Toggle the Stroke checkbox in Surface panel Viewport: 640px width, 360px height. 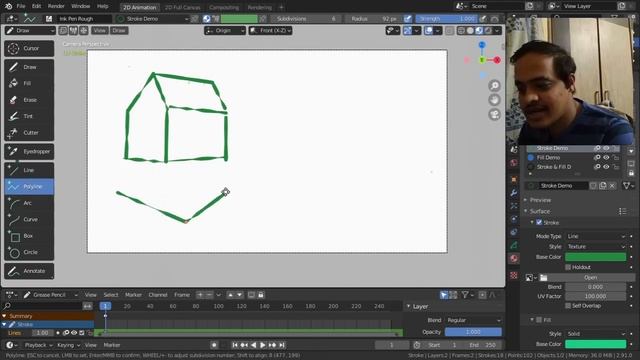click(539, 222)
